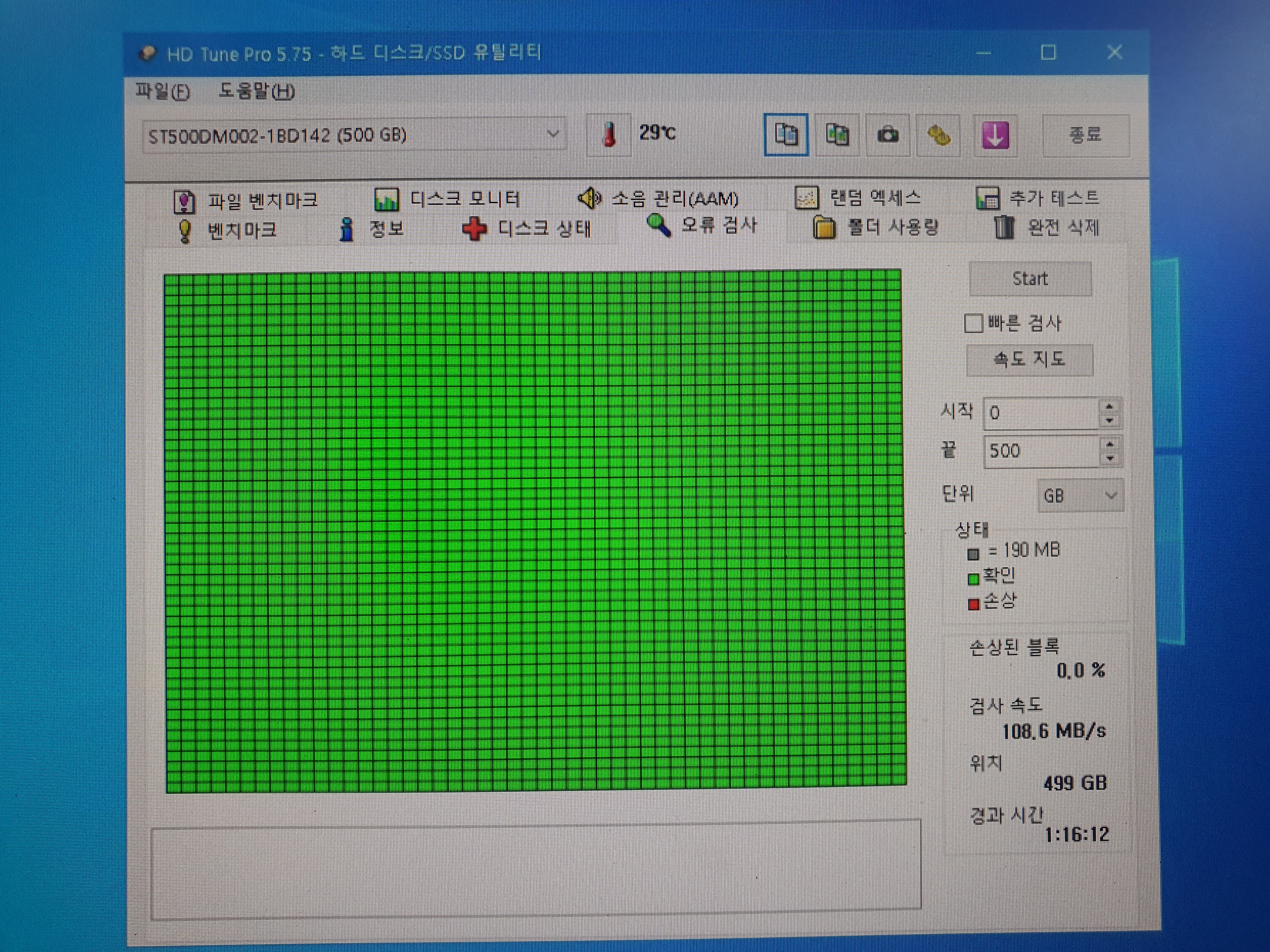Screen dimensions: 1270x952
Task: Open the 추가 테스트 tab
Action: [x=1038, y=198]
